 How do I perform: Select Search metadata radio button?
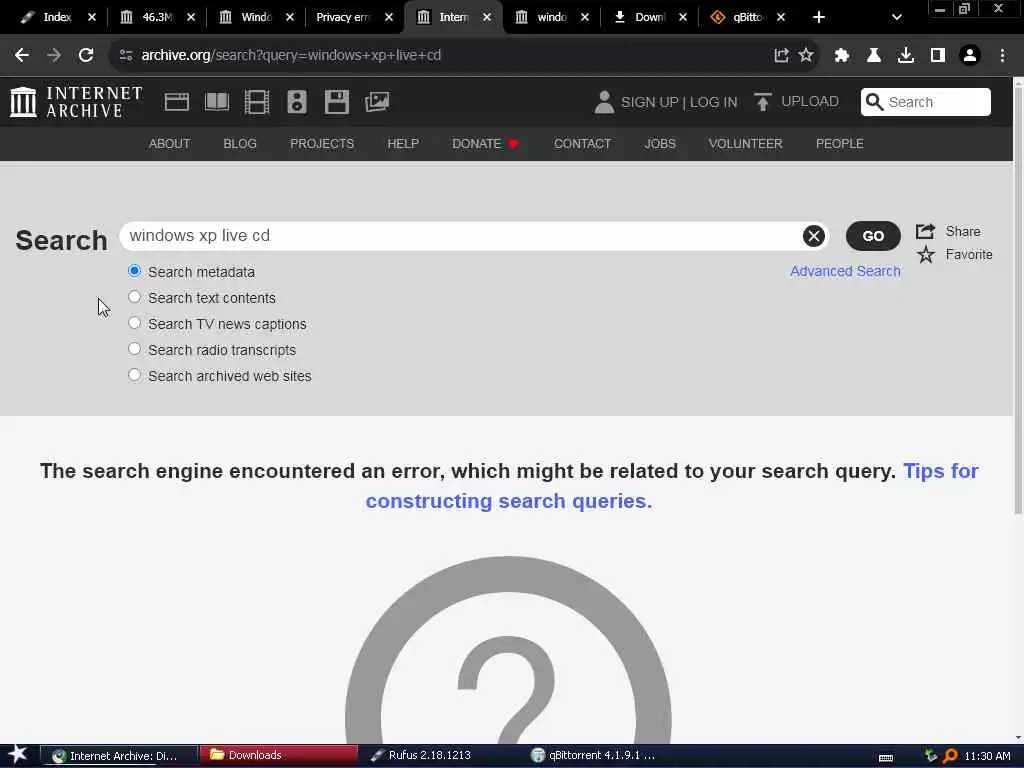[135, 271]
